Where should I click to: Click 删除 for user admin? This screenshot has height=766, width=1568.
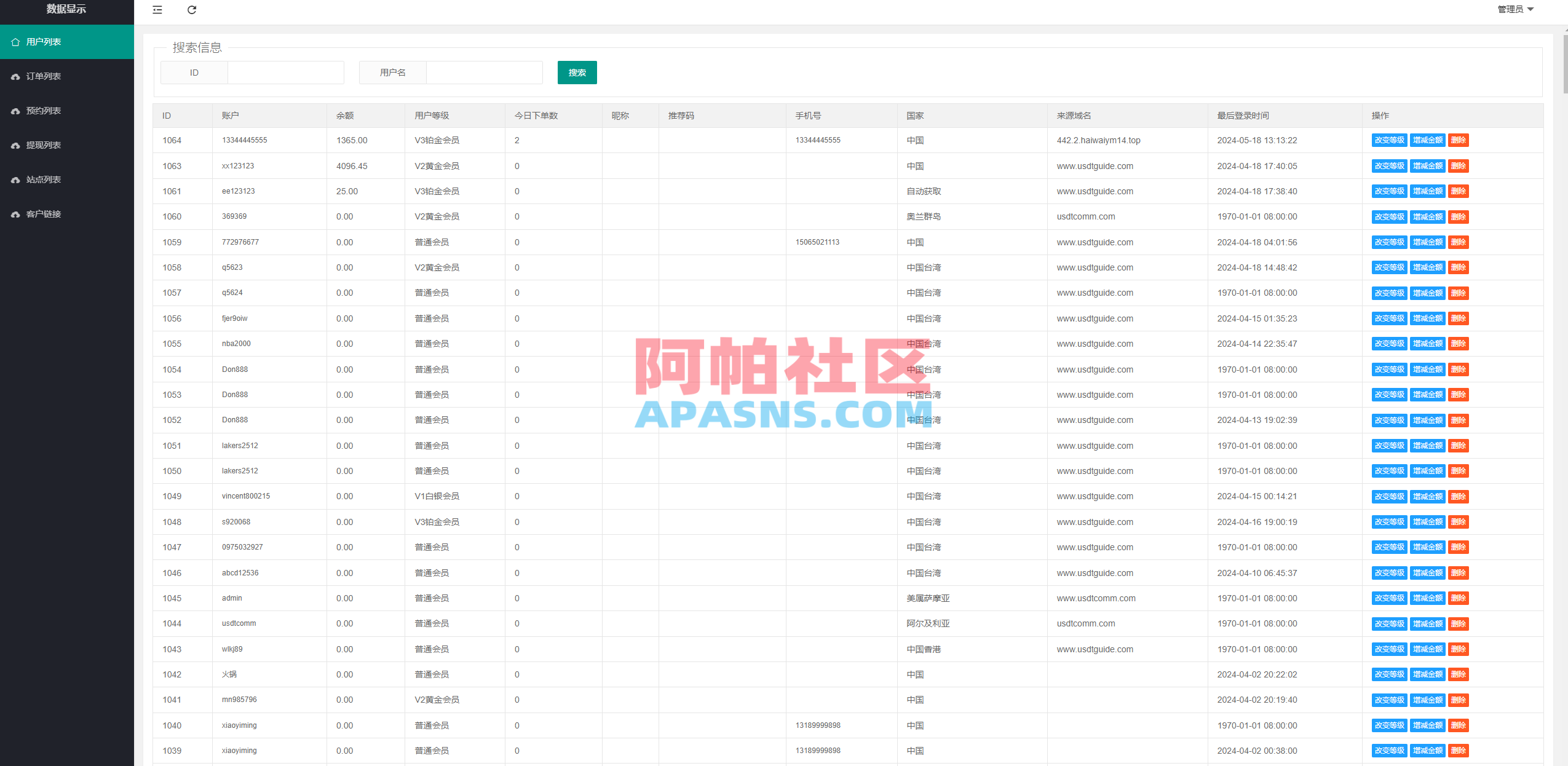[x=1459, y=598]
